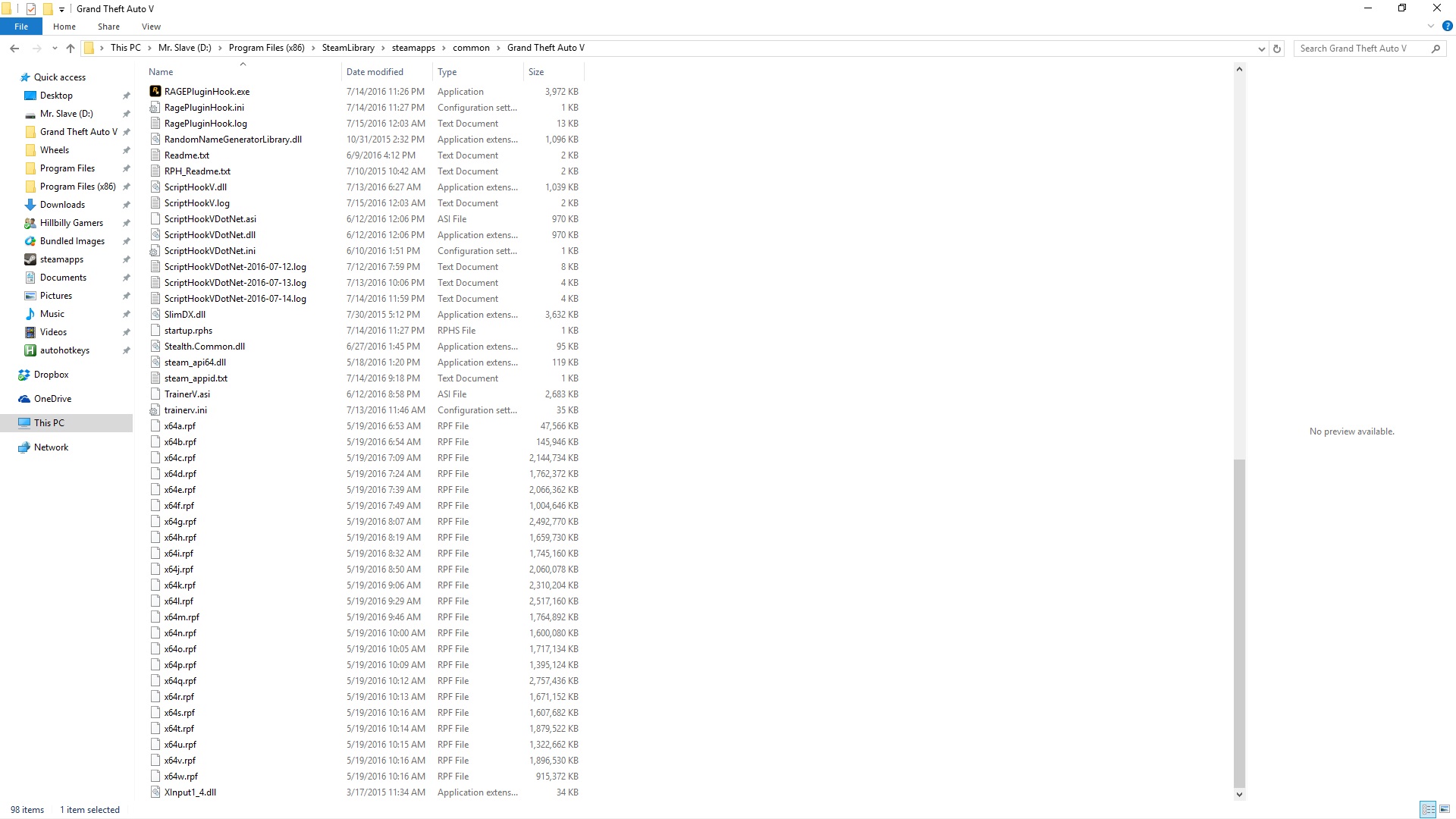This screenshot has width=1456, height=819.
Task: Click the vertical scrollbar up arrow
Action: click(1239, 69)
